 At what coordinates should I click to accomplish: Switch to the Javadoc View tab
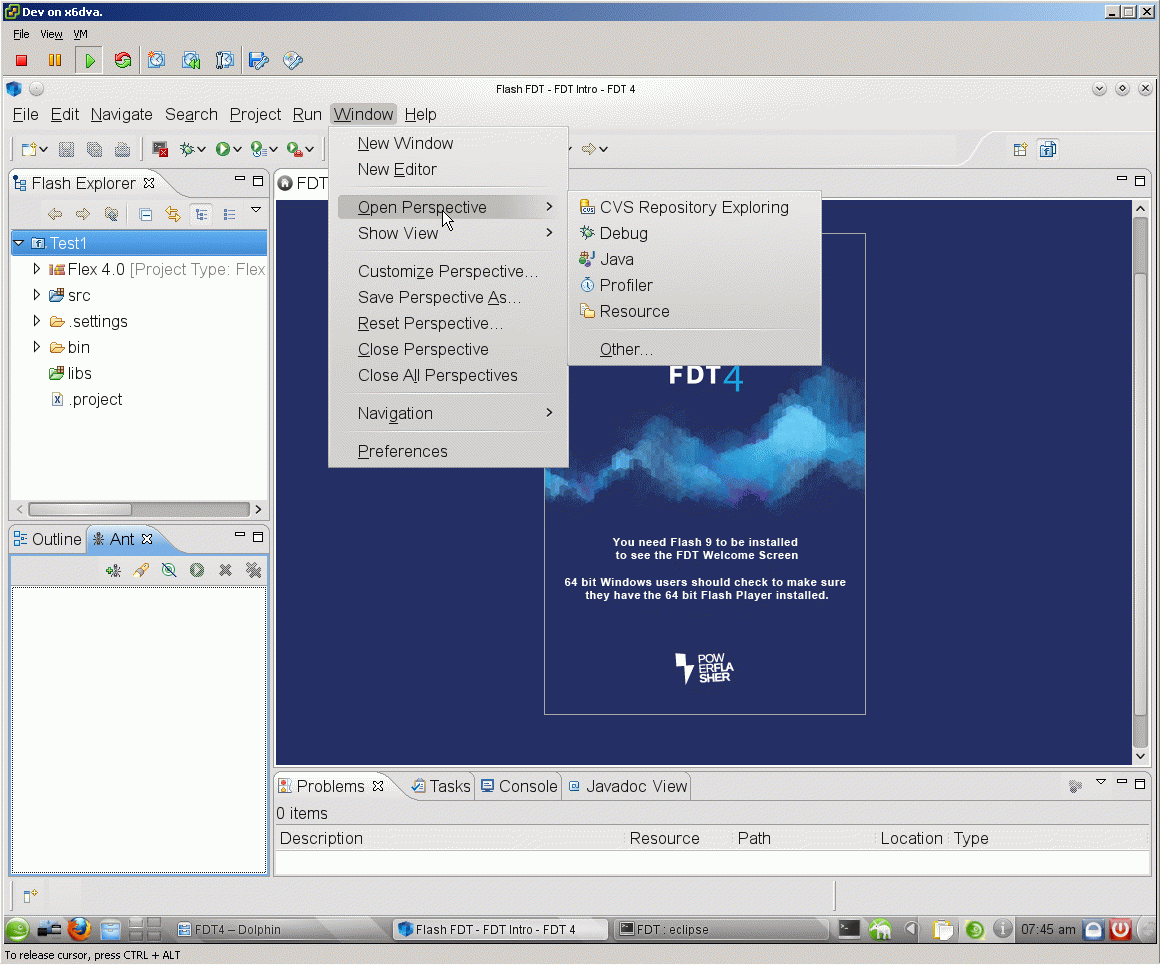628,787
